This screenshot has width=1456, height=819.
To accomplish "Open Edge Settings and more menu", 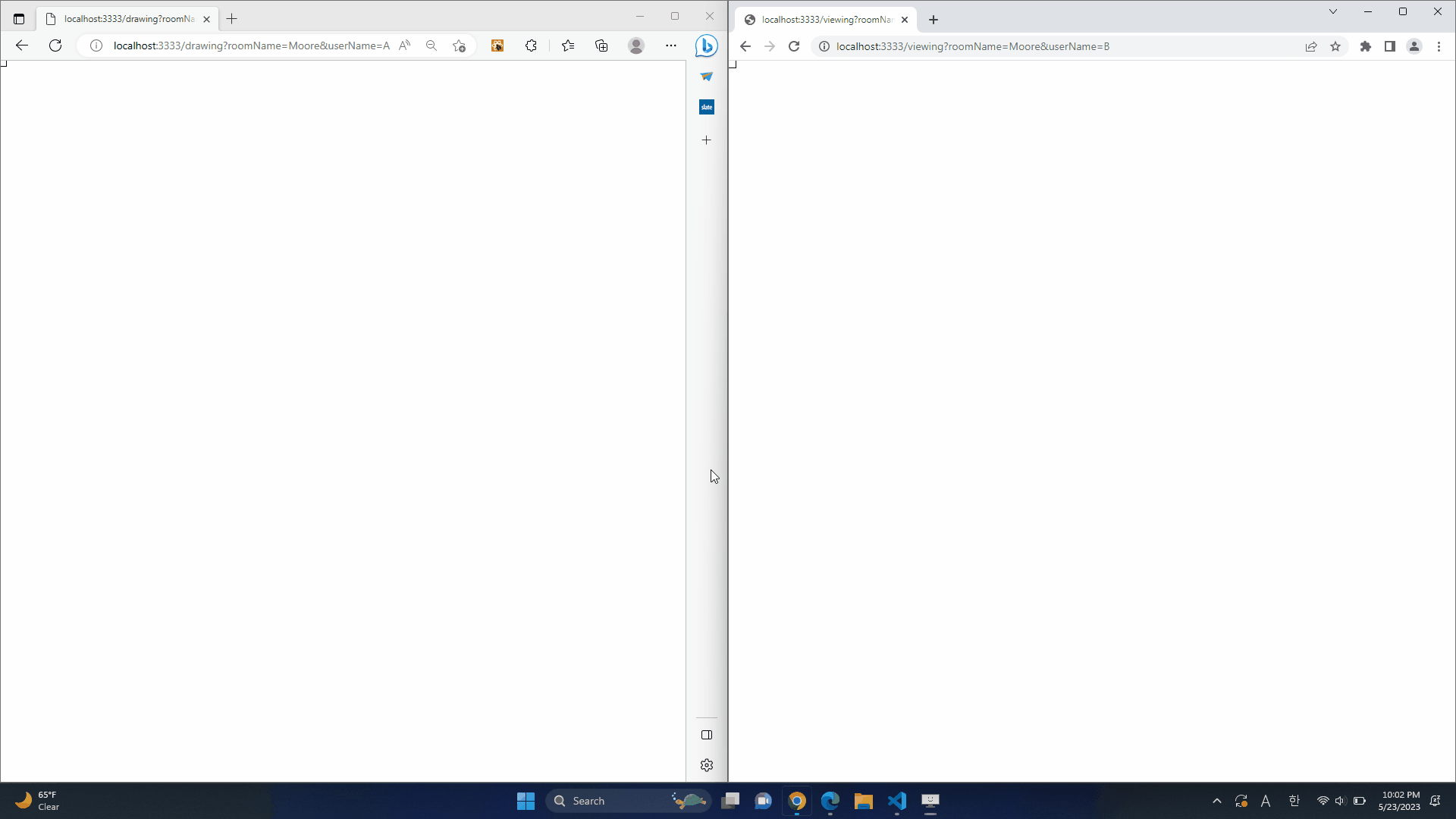I will point(670,46).
